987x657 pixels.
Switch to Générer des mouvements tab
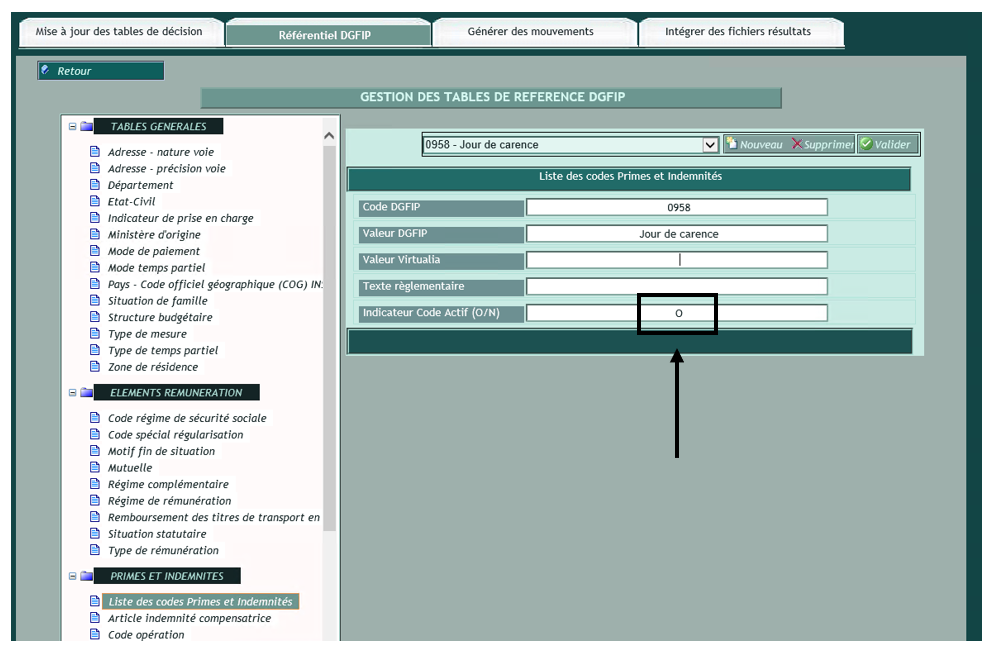point(530,32)
